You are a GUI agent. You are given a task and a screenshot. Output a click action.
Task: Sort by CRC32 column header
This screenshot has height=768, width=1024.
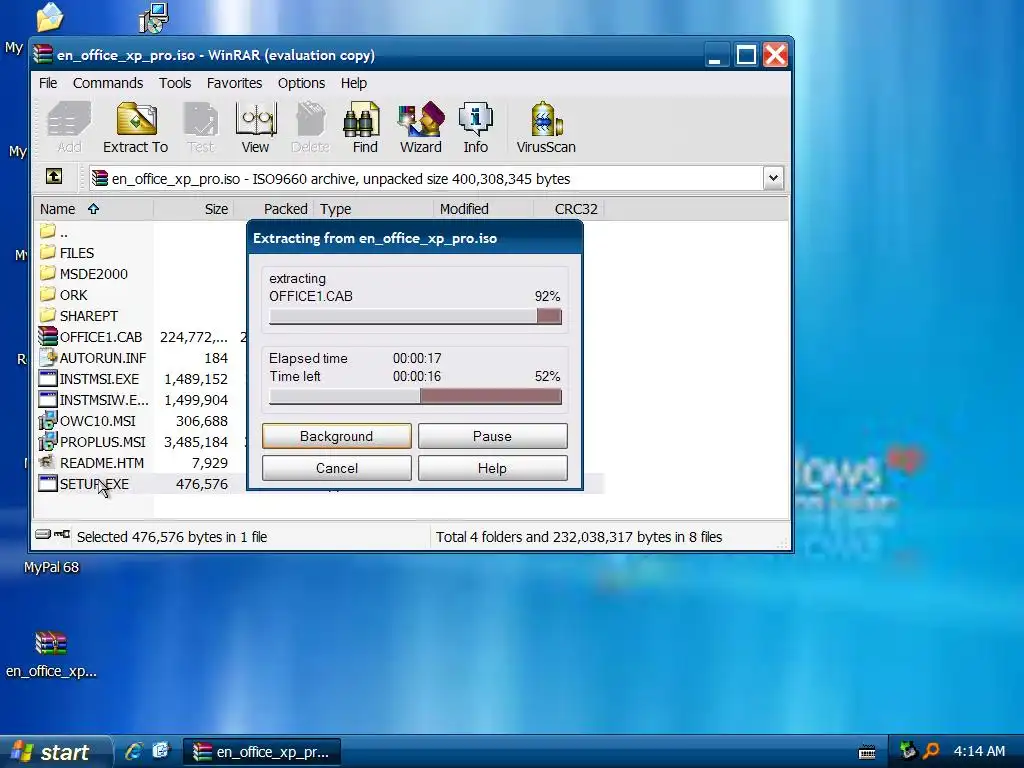click(569, 209)
